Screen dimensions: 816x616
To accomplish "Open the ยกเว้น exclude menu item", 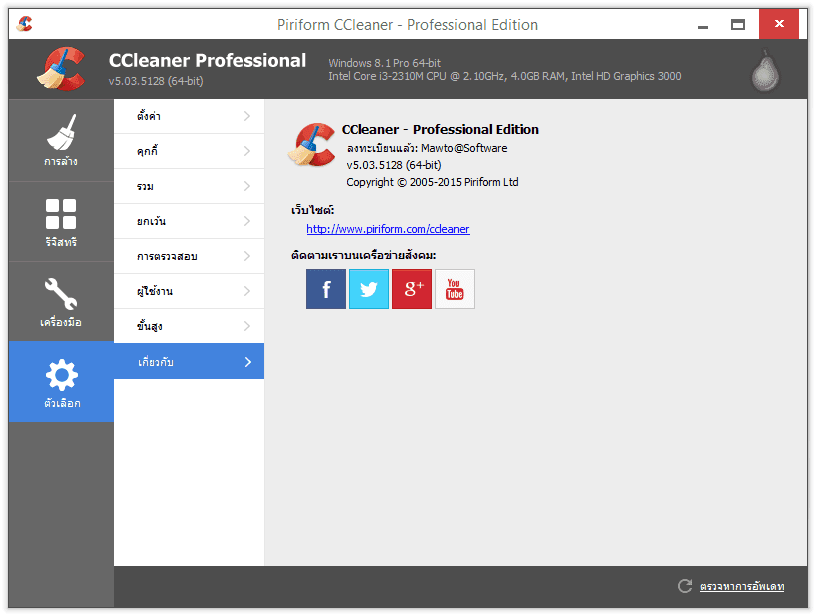I will (189, 221).
